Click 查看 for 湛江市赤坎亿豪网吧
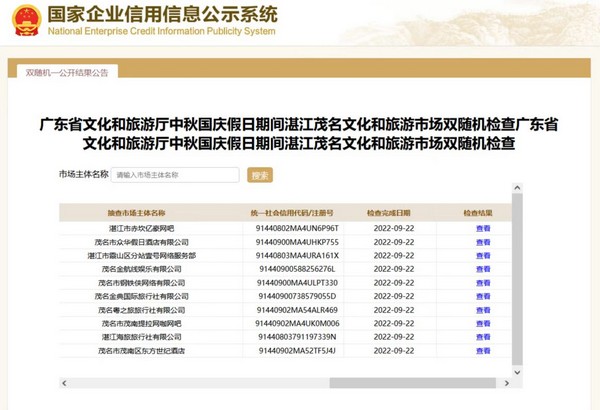The height and width of the screenshot is (410, 600). (483, 228)
